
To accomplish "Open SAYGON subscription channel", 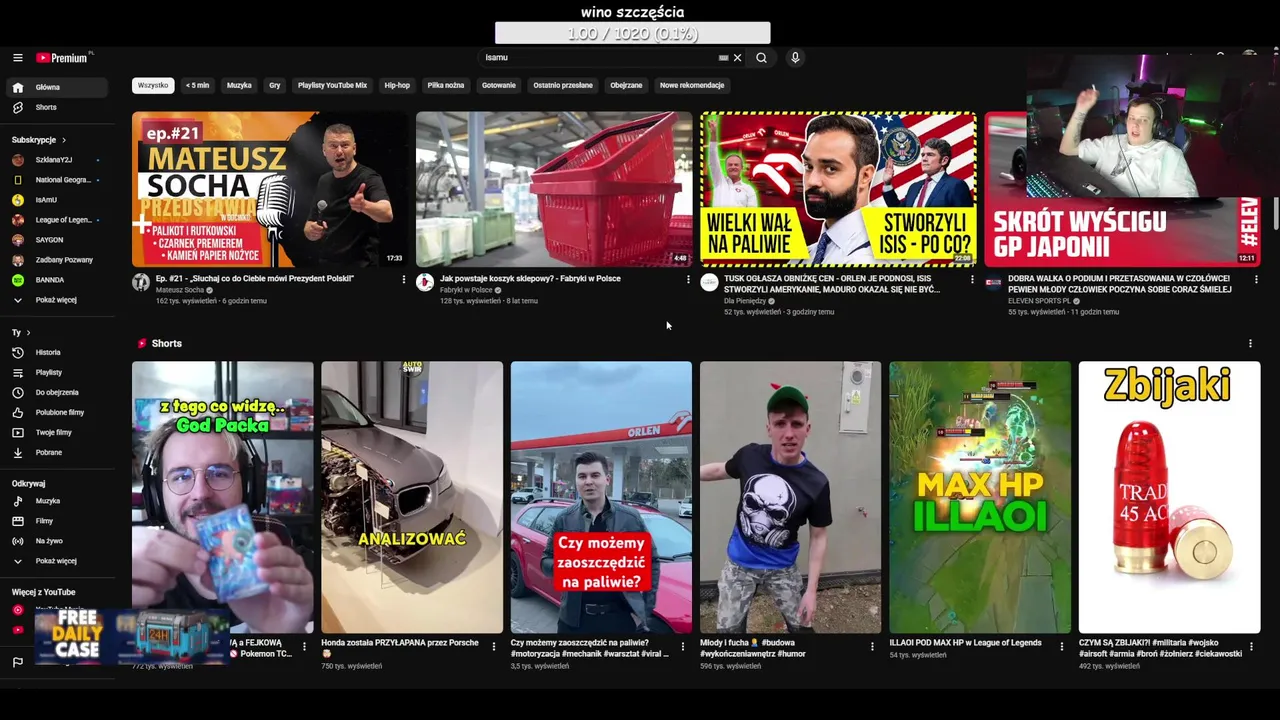I will tap(57, 240).
